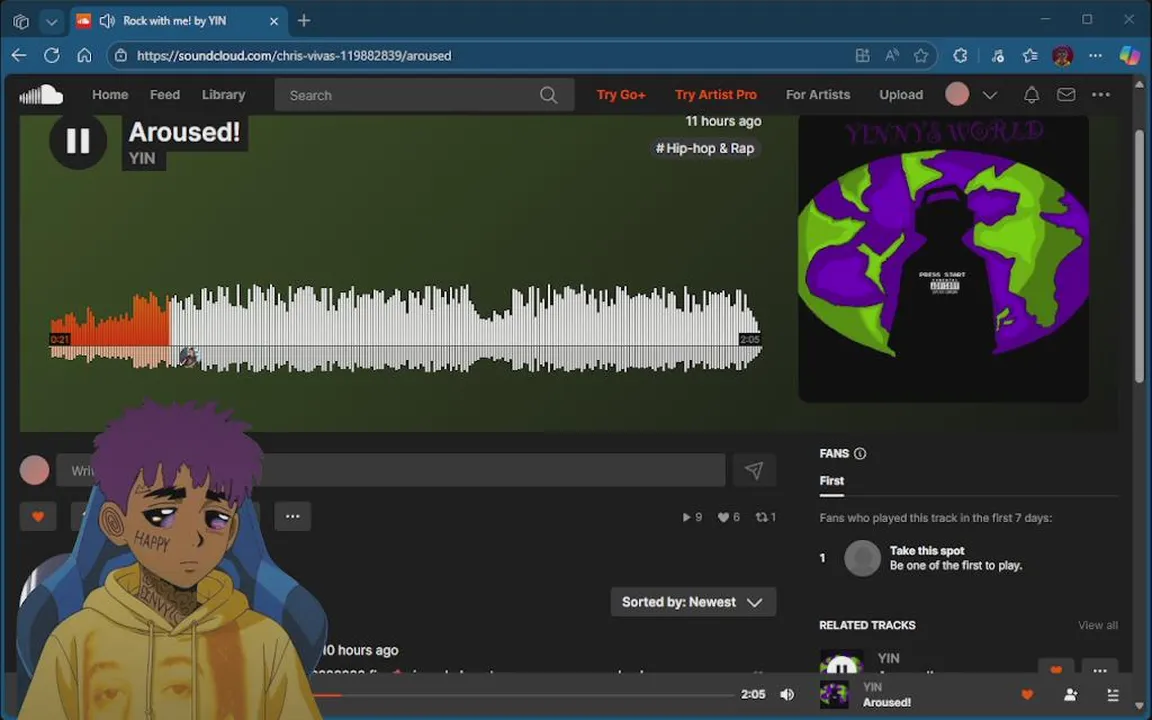Focus the write a comment field
The image size is (1152, 720).
(391, 470)
